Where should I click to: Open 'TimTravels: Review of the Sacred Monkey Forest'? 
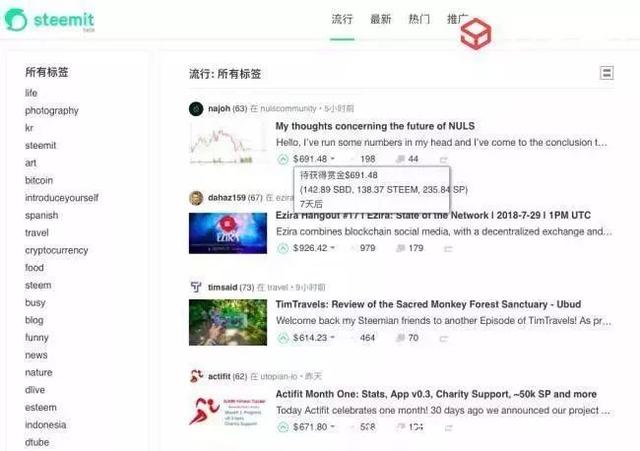coord(428,304)
